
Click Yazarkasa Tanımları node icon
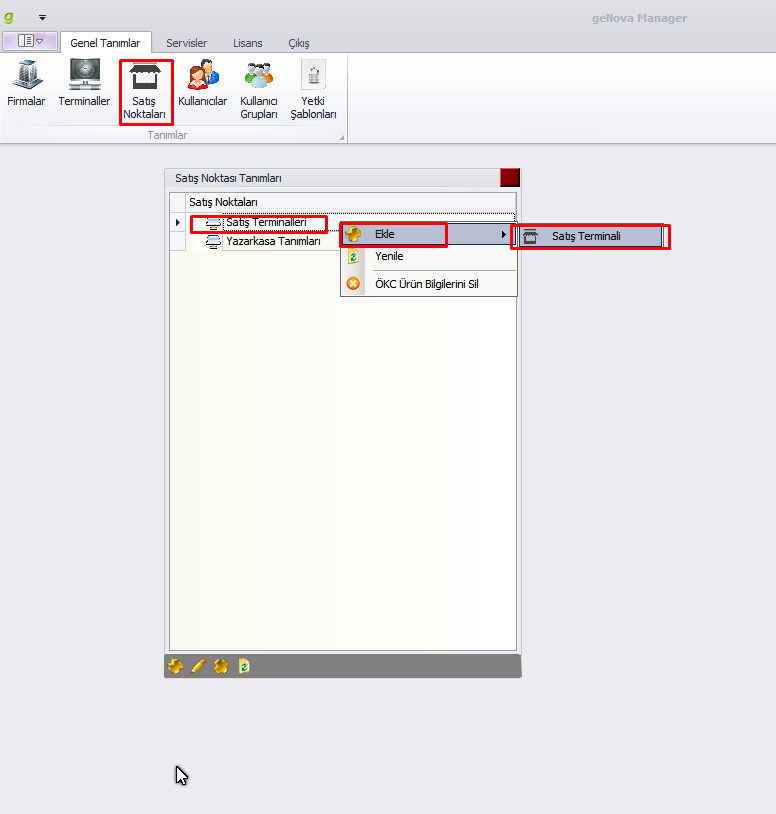213,242
